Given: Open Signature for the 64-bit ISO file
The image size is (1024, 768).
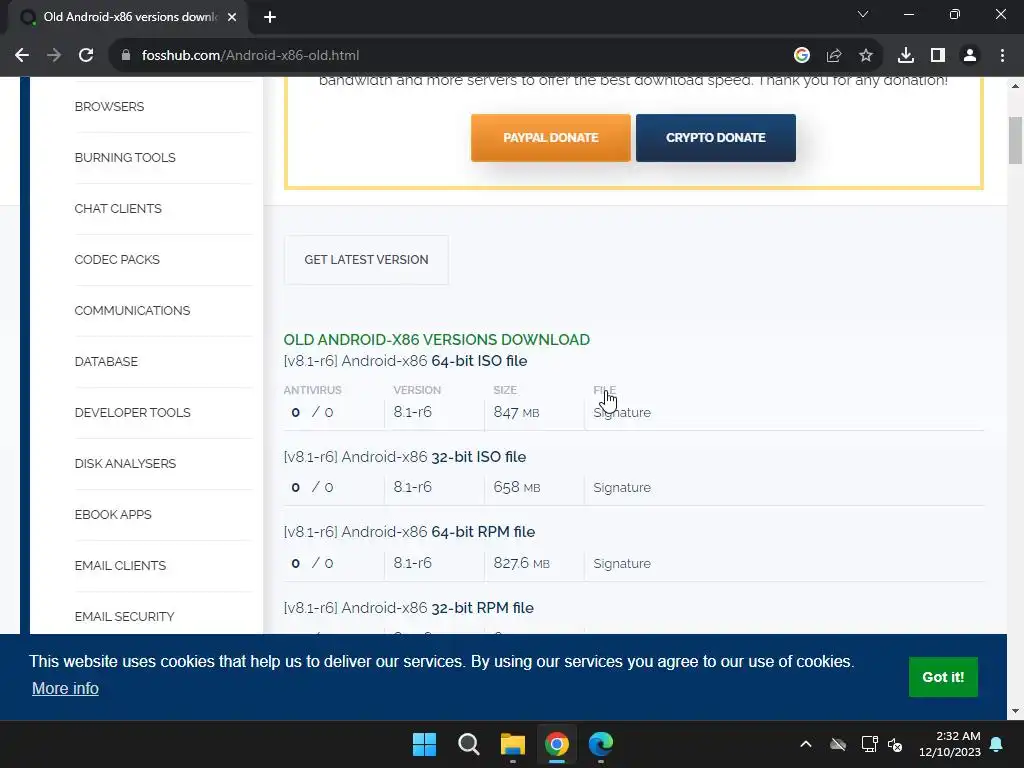Looking at the screenshot, I should tap(622, 413).
